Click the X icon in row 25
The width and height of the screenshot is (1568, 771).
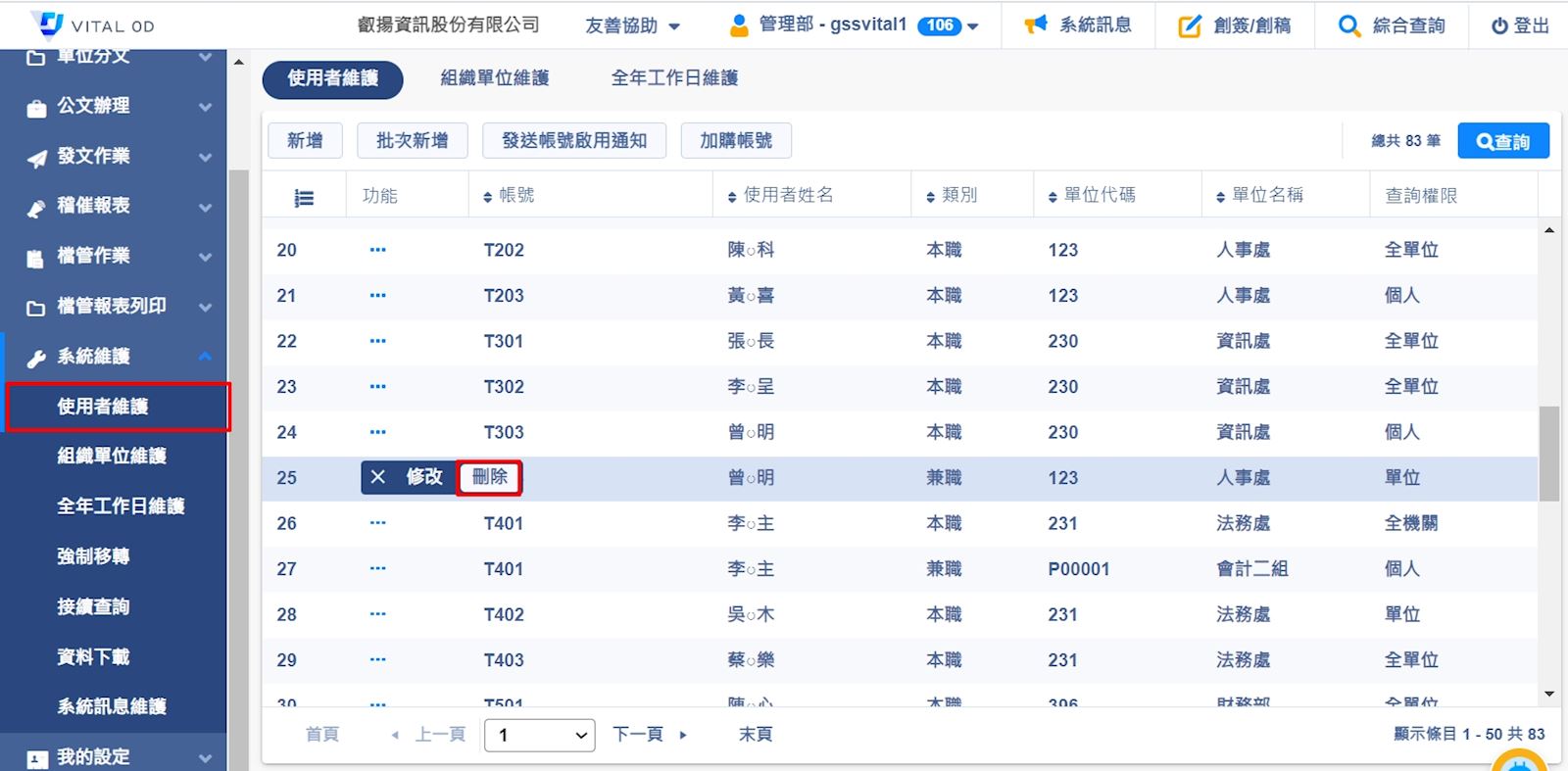(378, 477)
